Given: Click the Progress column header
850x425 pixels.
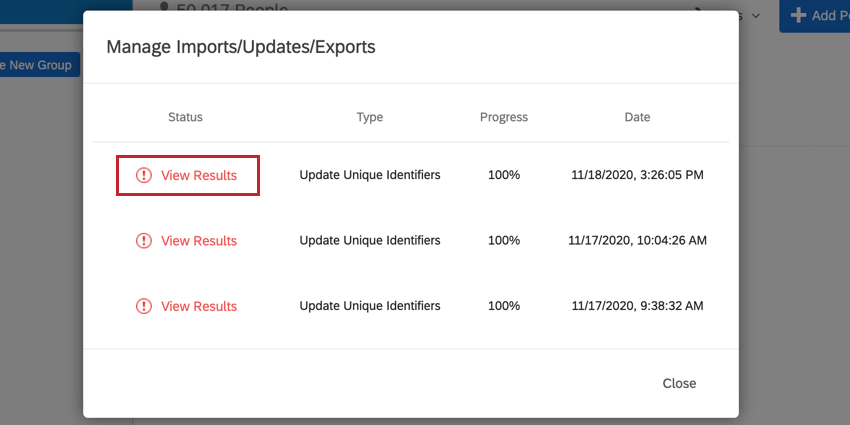Looking at the screenshot, I should (x=504, y=117).
